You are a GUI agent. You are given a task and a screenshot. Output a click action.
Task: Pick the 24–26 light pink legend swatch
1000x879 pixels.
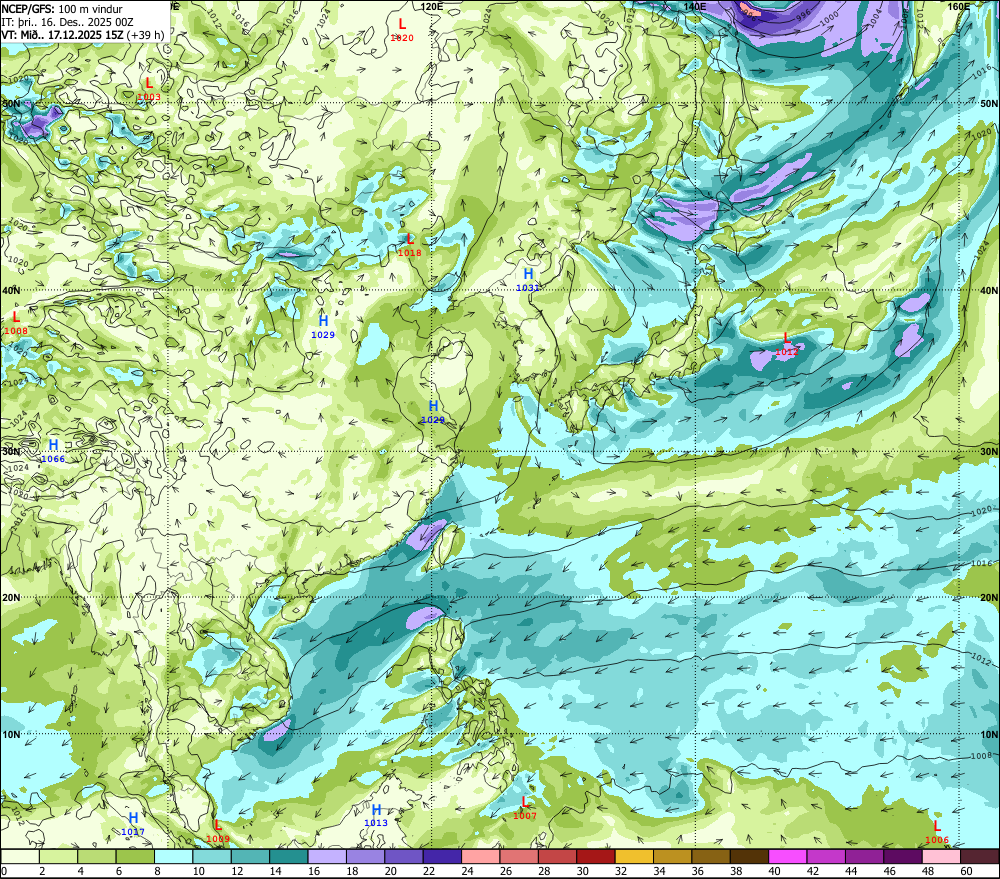[480, 856]
